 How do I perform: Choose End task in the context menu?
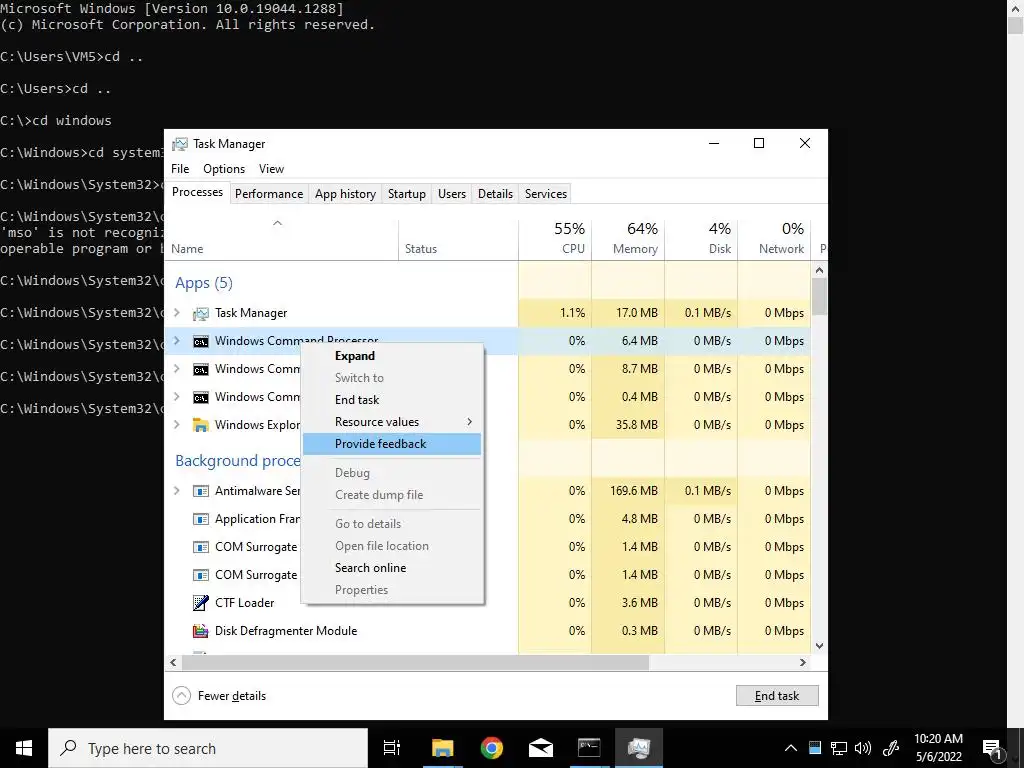click(392, 400)
